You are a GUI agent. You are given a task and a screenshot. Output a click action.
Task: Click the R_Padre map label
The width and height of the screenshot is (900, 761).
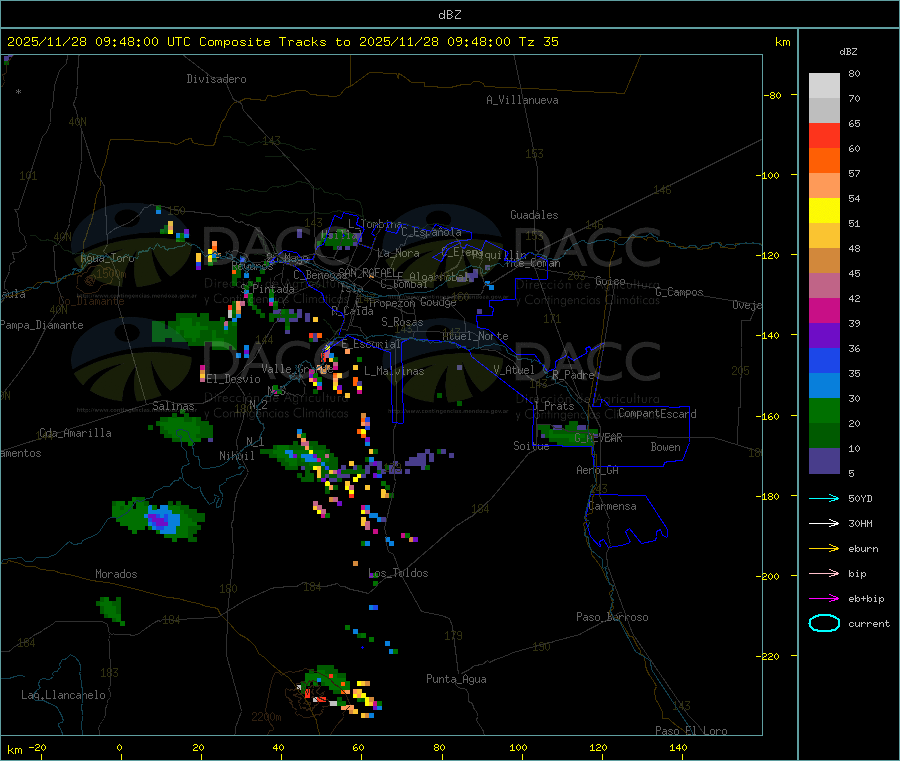[573, 375]
